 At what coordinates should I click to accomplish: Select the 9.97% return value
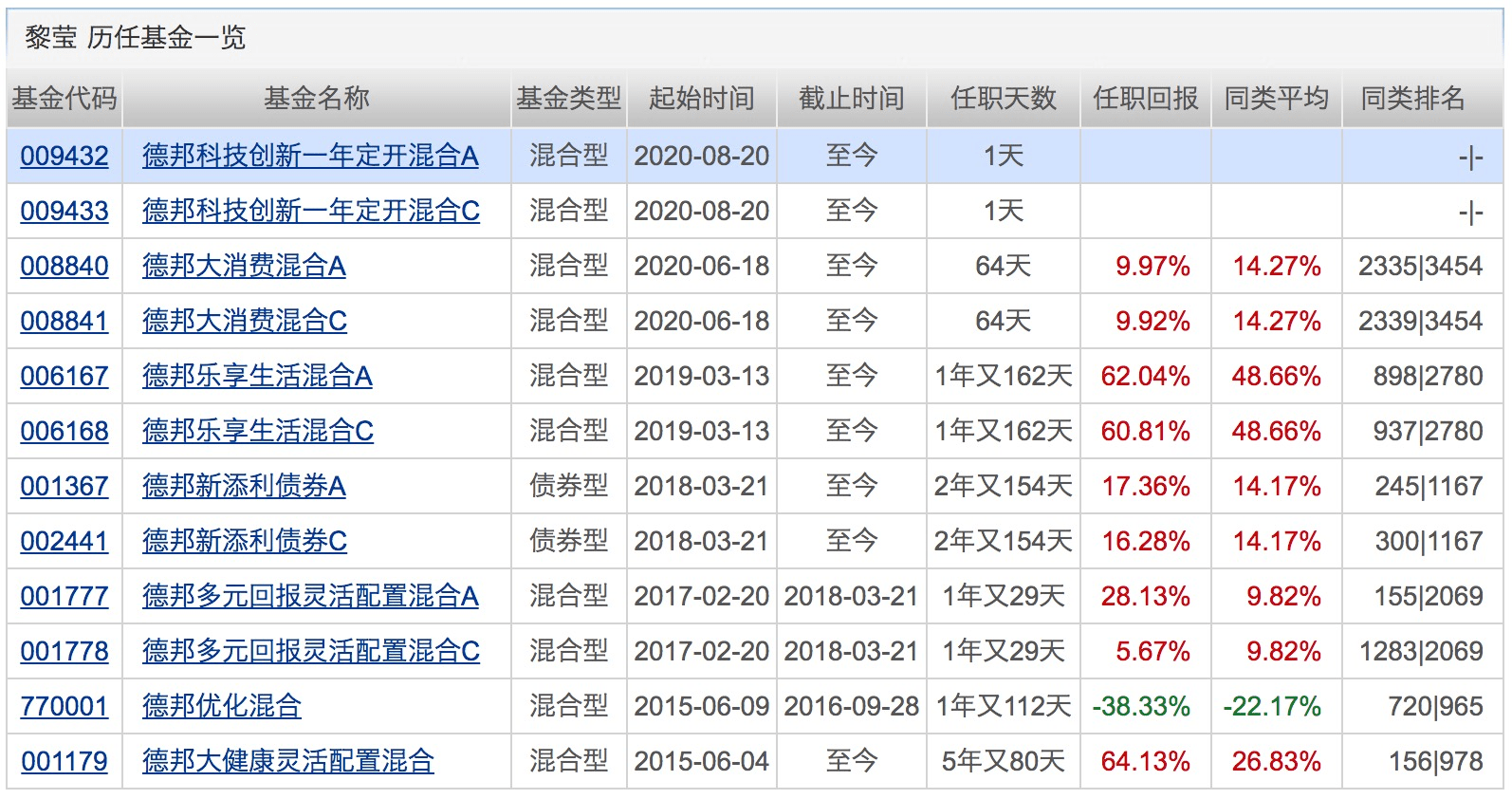coord(1153,266)
